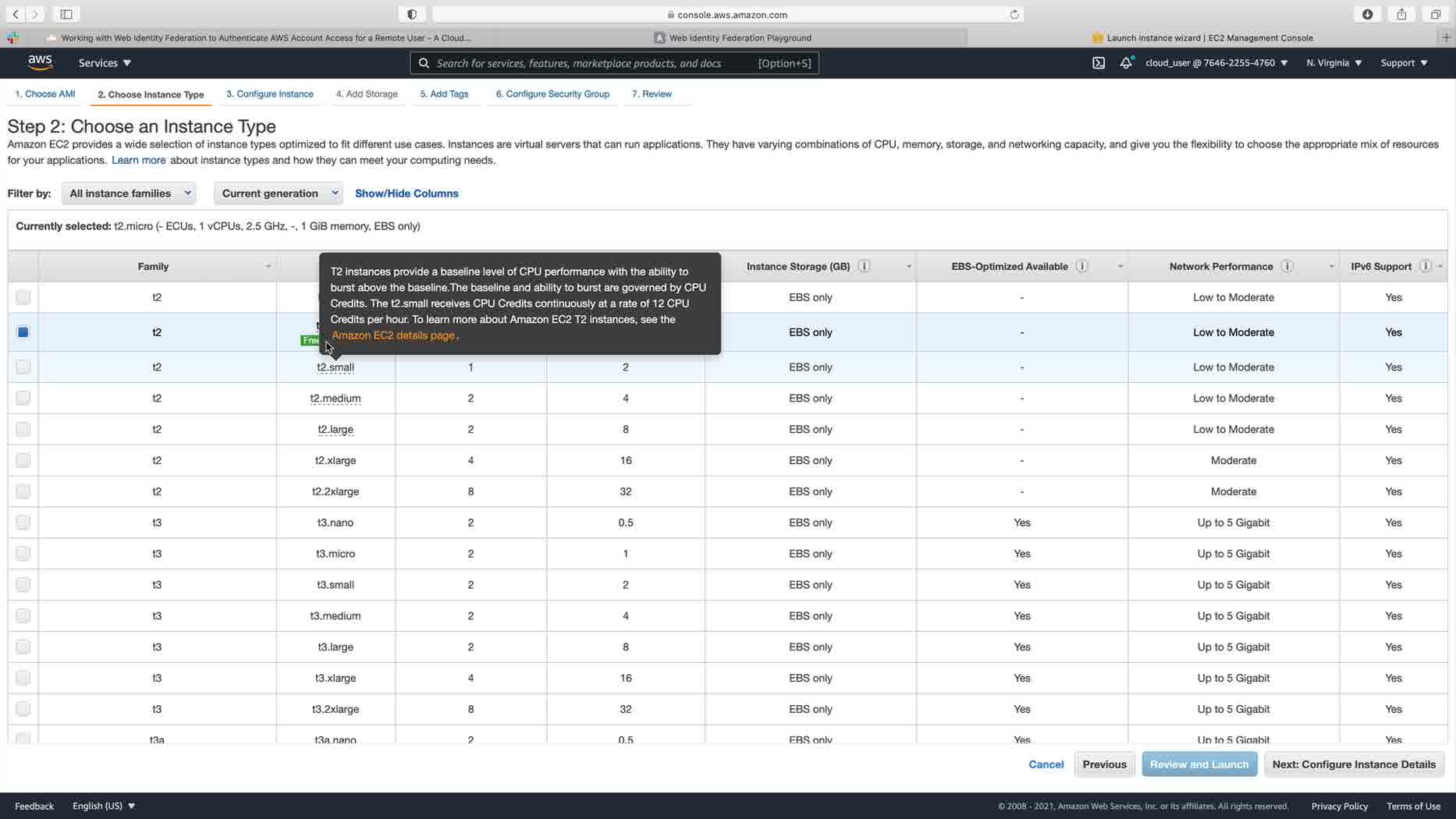
Task: Go to Configure Security Group step
Action: tap(552, 94)
